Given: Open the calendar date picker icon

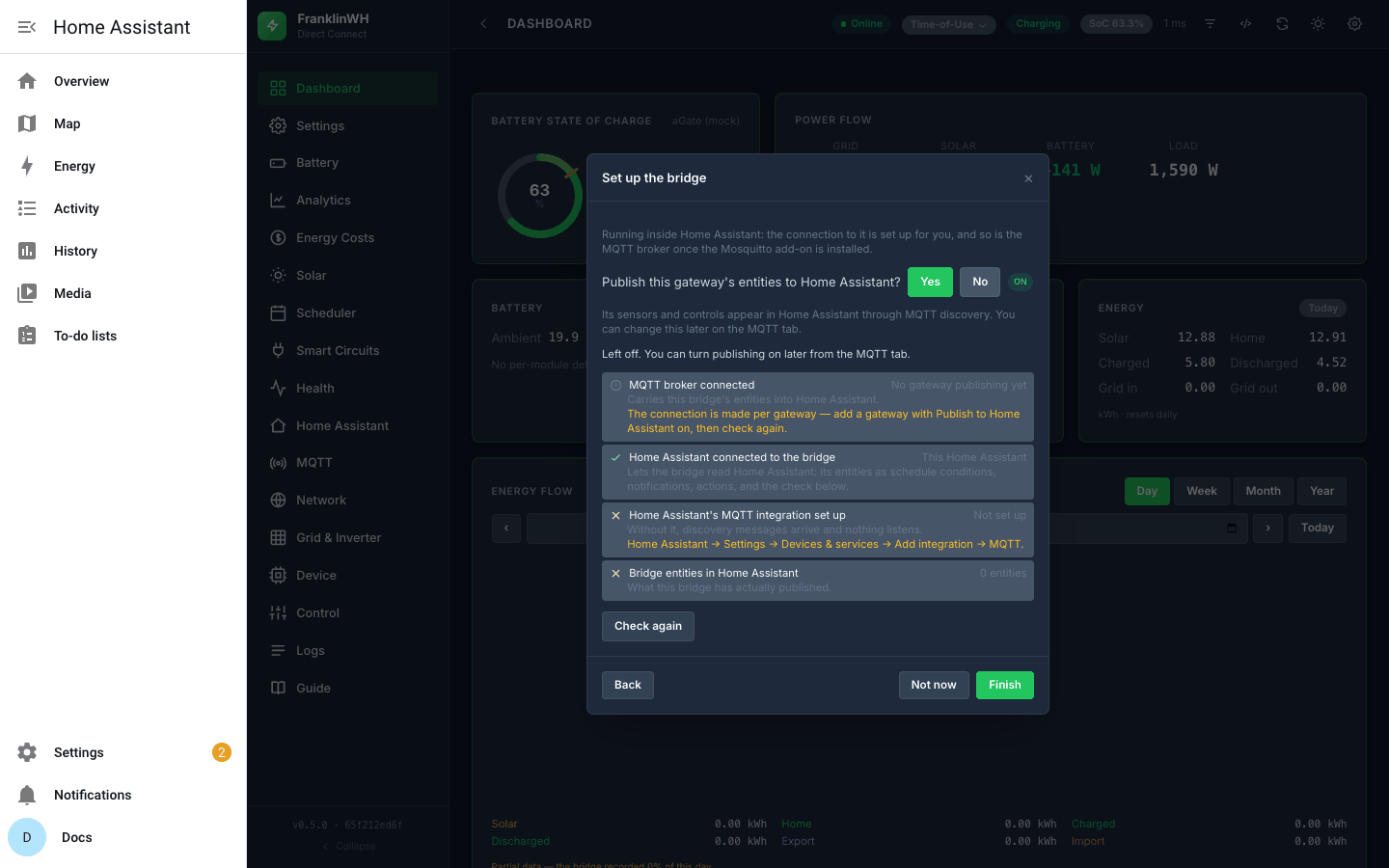Looking at the screenshot, I should [x=1232, y=528].
